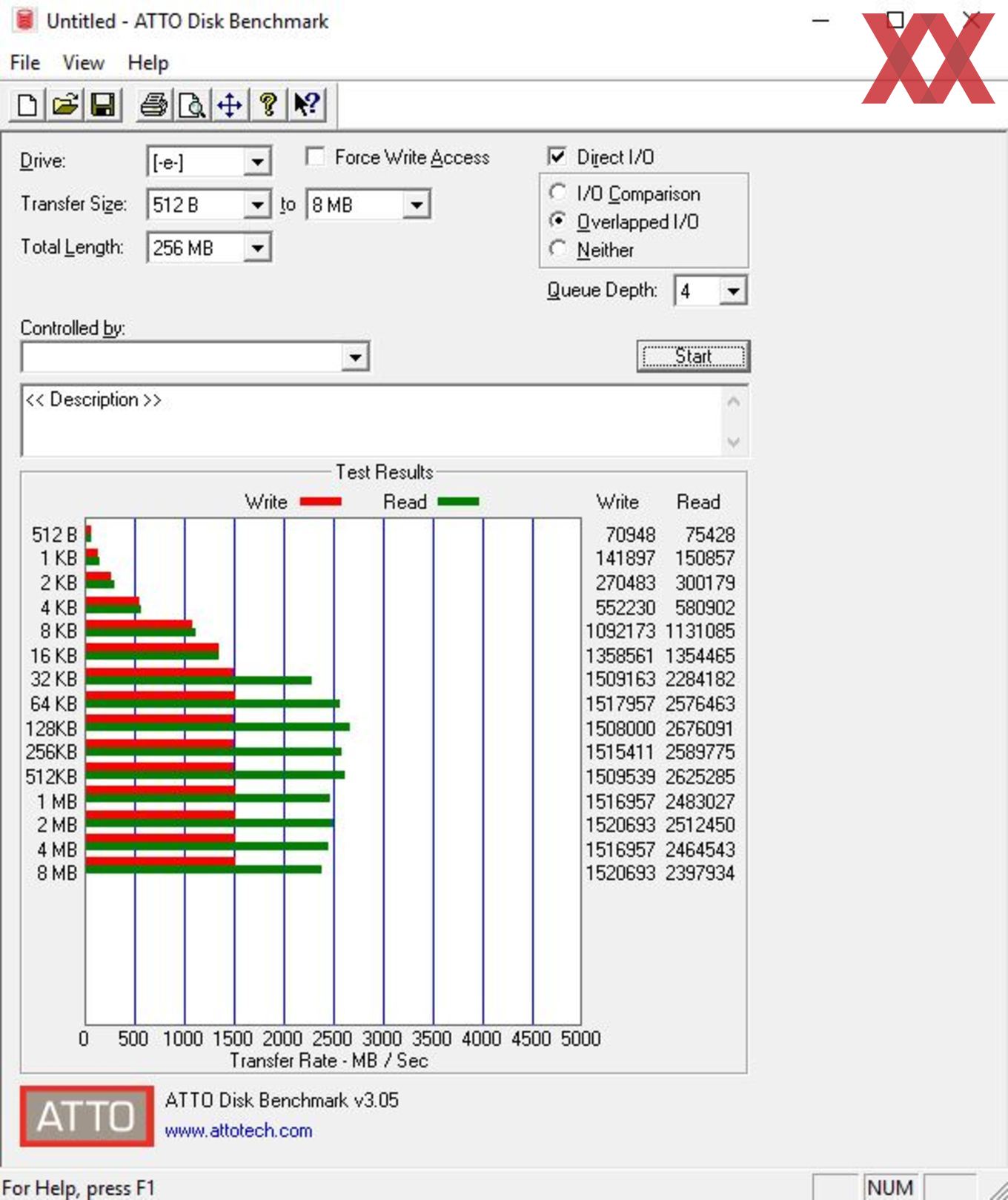Click the context help arrow icon
Viewport: 1008px width, 1200px height.
tap(307, 105)
